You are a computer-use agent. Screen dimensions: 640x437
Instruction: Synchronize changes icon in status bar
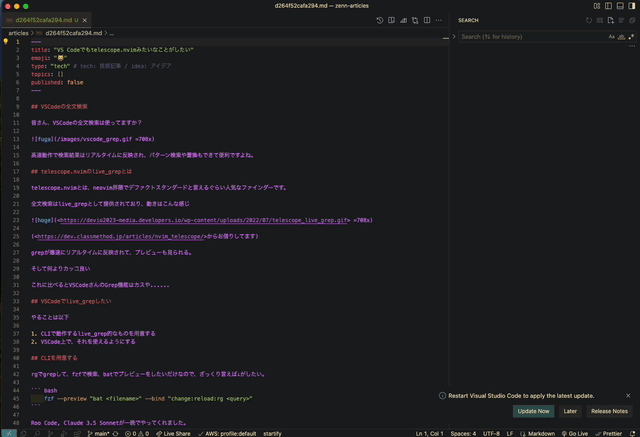coord(116,433)
